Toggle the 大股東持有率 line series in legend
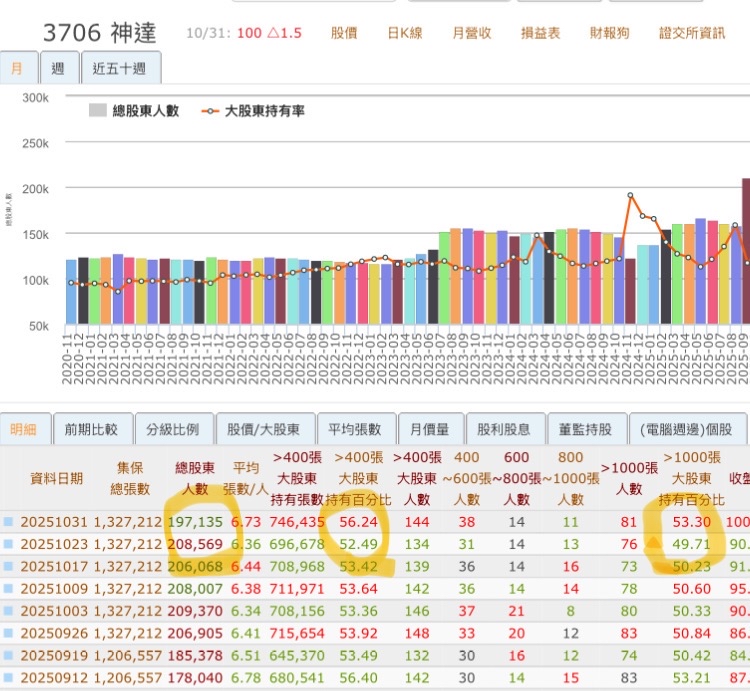The width and height of the screenshot is (750, 691). click(252, 111)
